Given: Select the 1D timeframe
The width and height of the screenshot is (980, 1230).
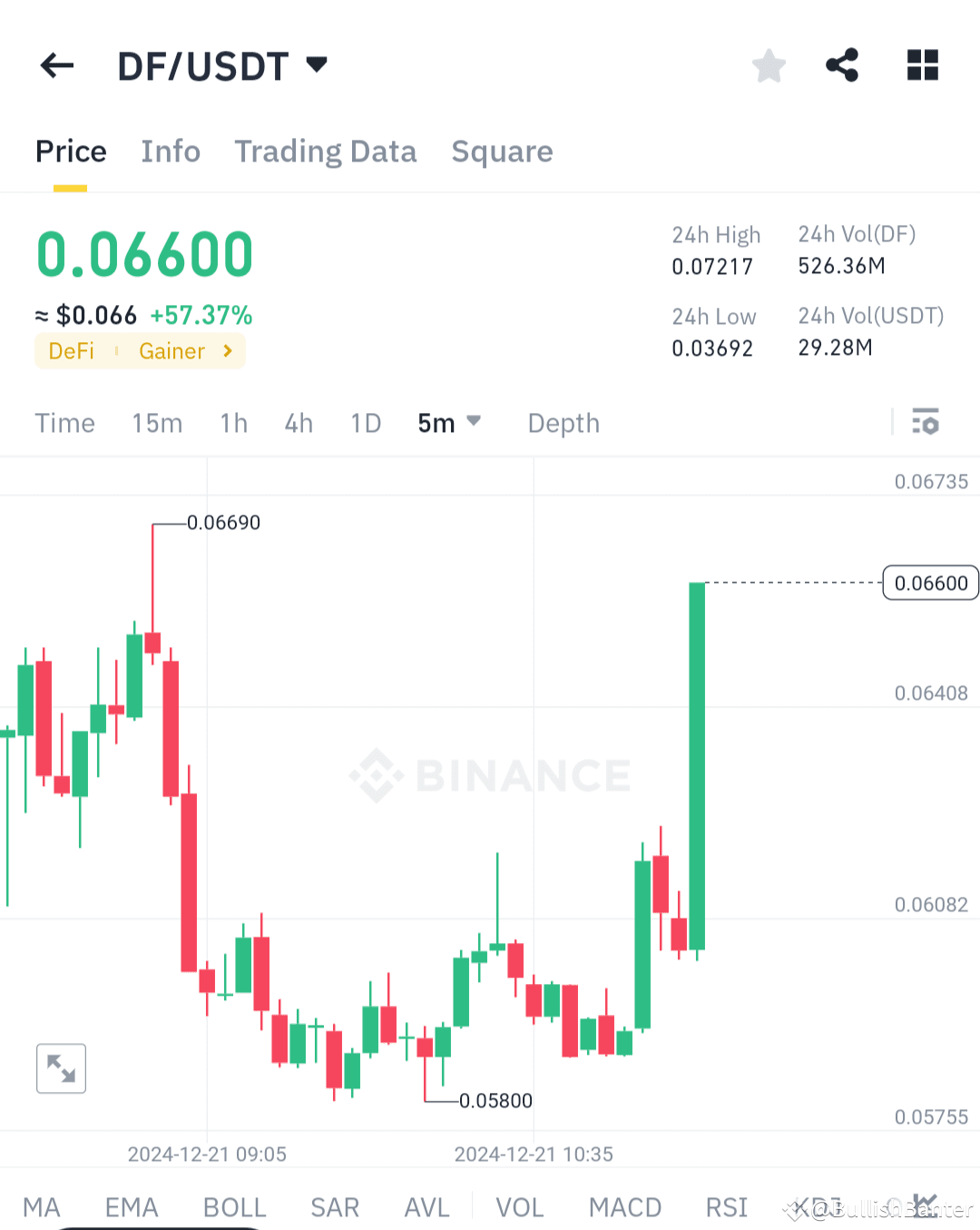Looking at the screenshot, I should coord(365,422).
